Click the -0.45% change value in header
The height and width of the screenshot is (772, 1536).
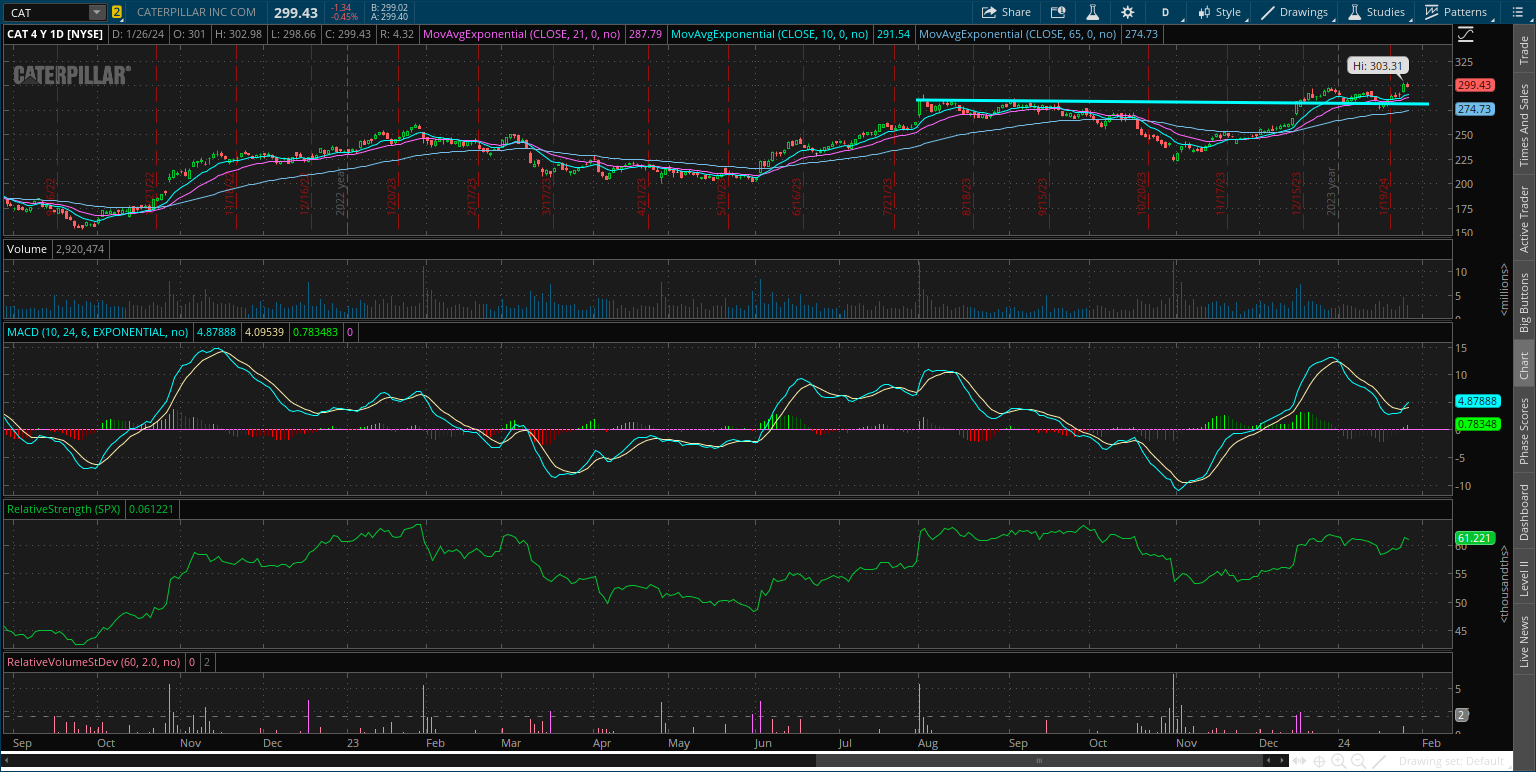pos(345,17)
